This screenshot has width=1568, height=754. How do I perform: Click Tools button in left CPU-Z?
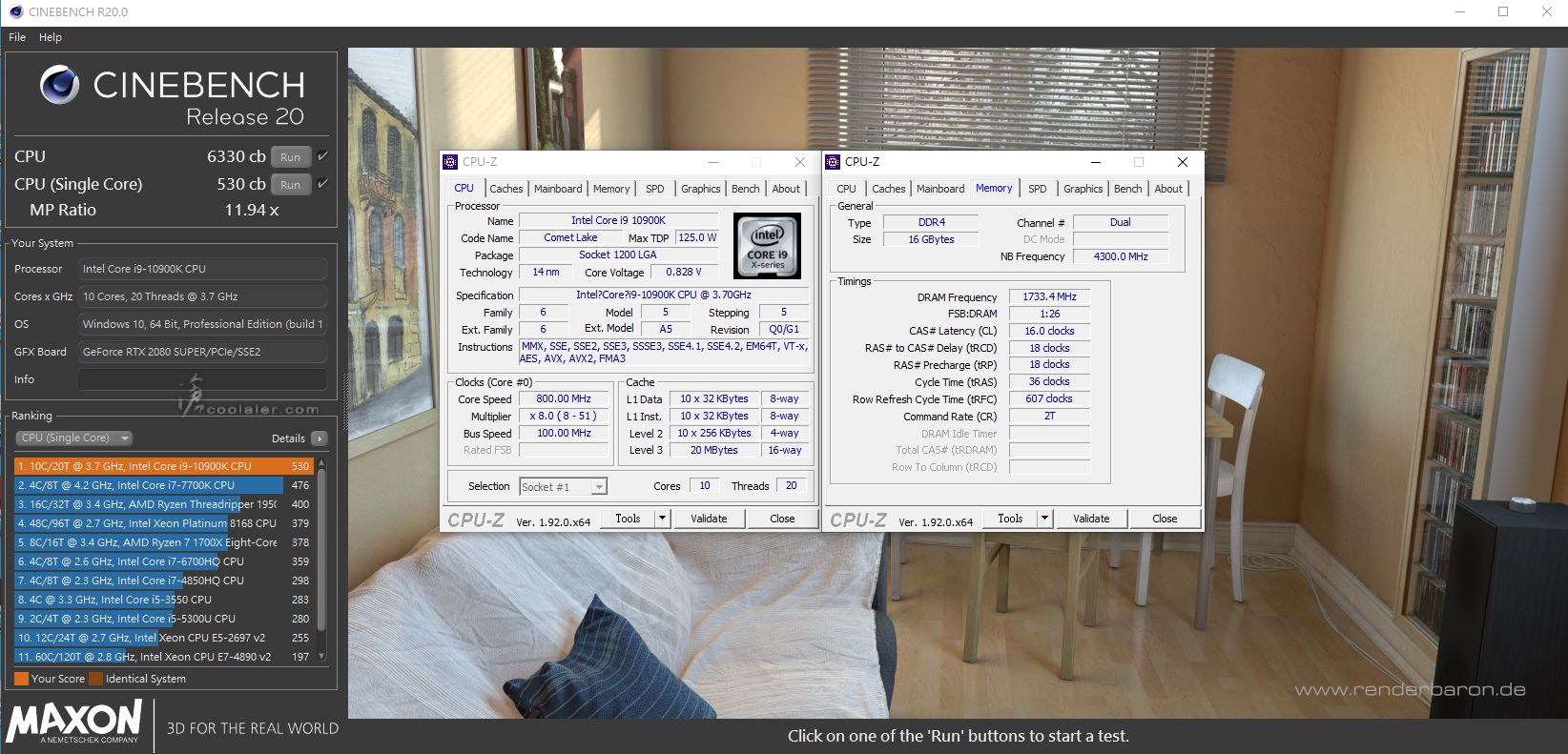point(628,519)
